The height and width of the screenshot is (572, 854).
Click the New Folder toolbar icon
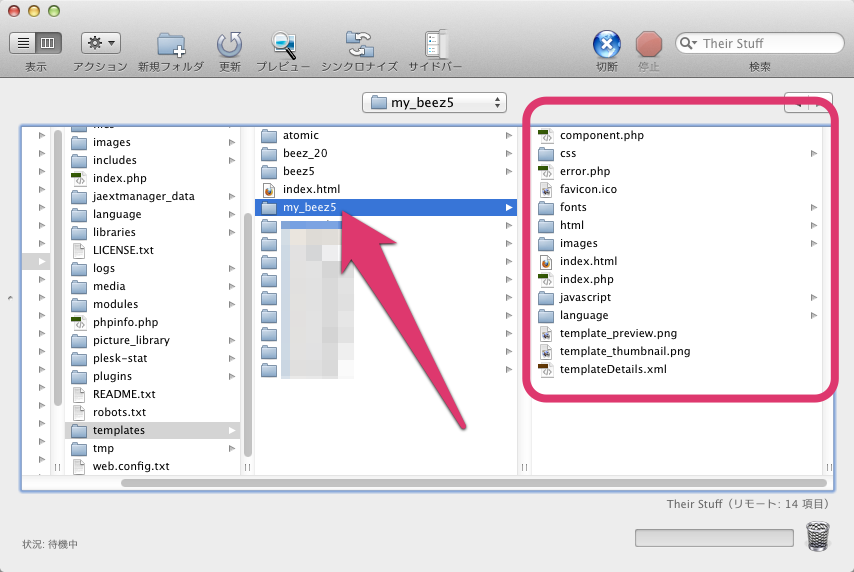[171, 44]
